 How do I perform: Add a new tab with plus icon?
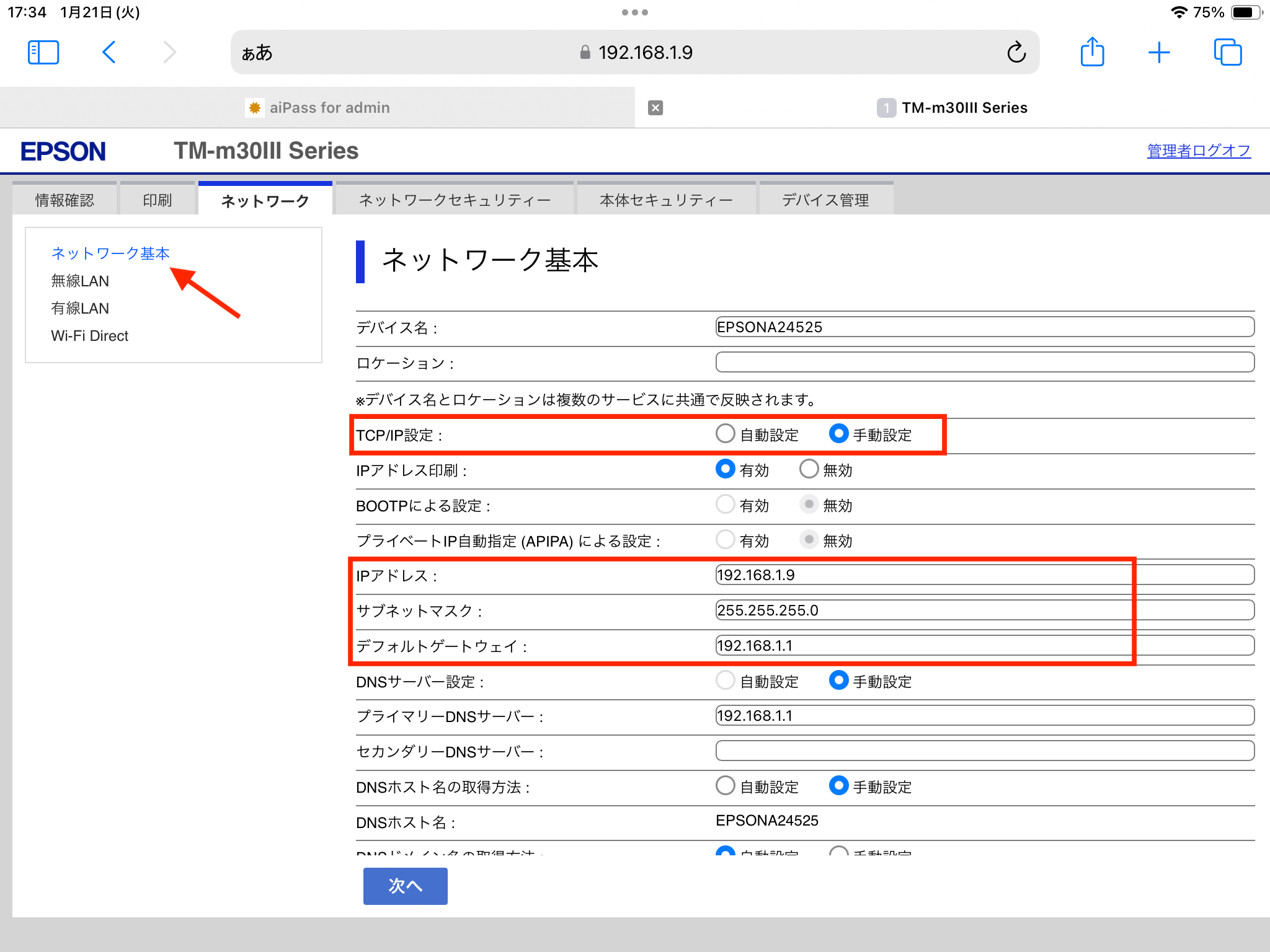(1159, 53)
